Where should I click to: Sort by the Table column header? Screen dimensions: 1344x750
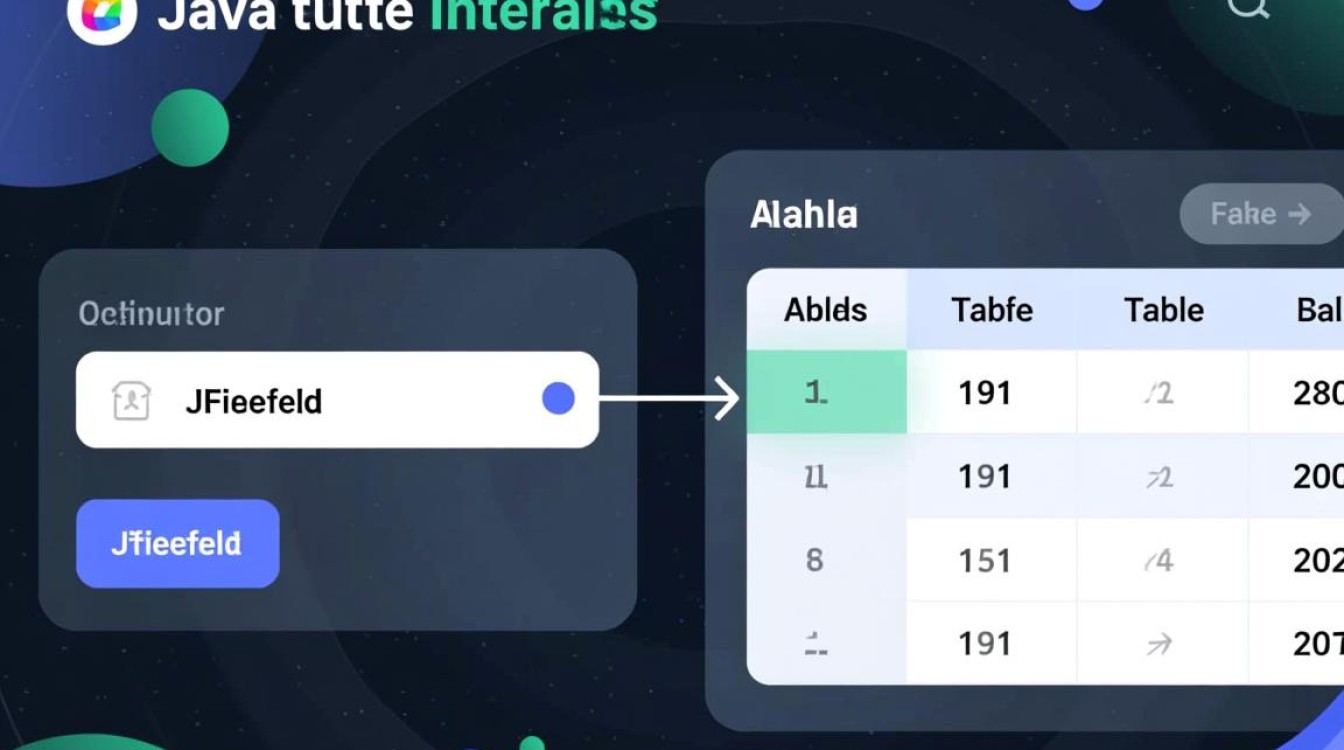pos(1163,310)
